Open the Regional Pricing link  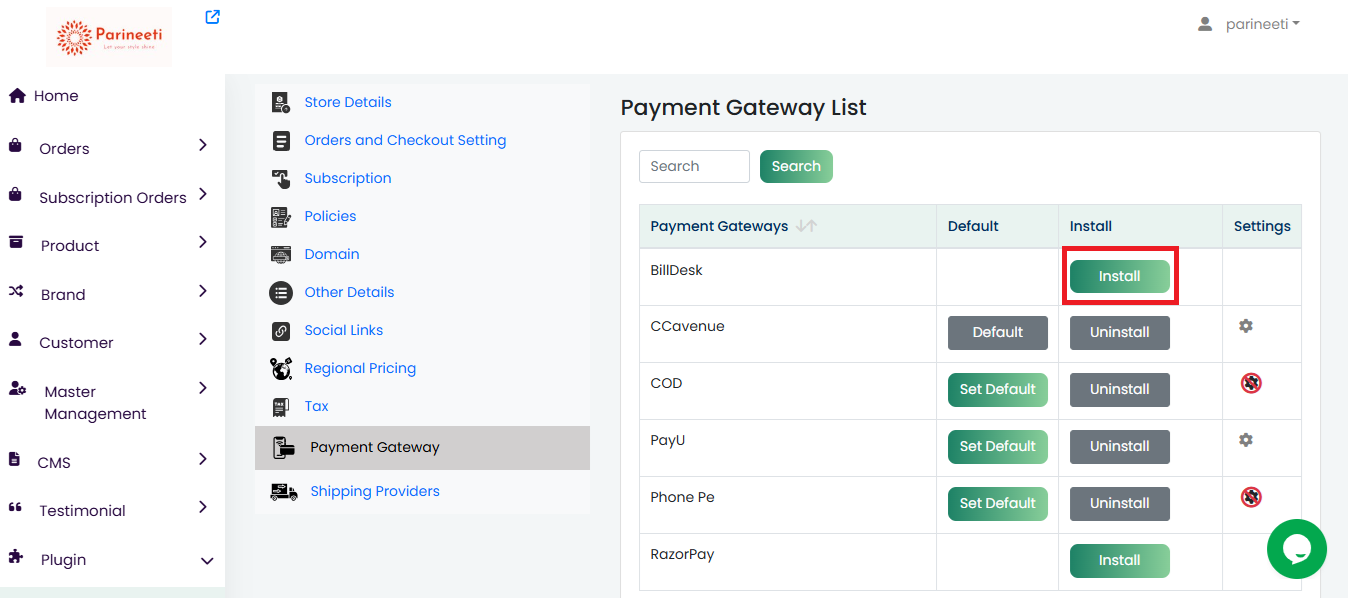(360, 368)
